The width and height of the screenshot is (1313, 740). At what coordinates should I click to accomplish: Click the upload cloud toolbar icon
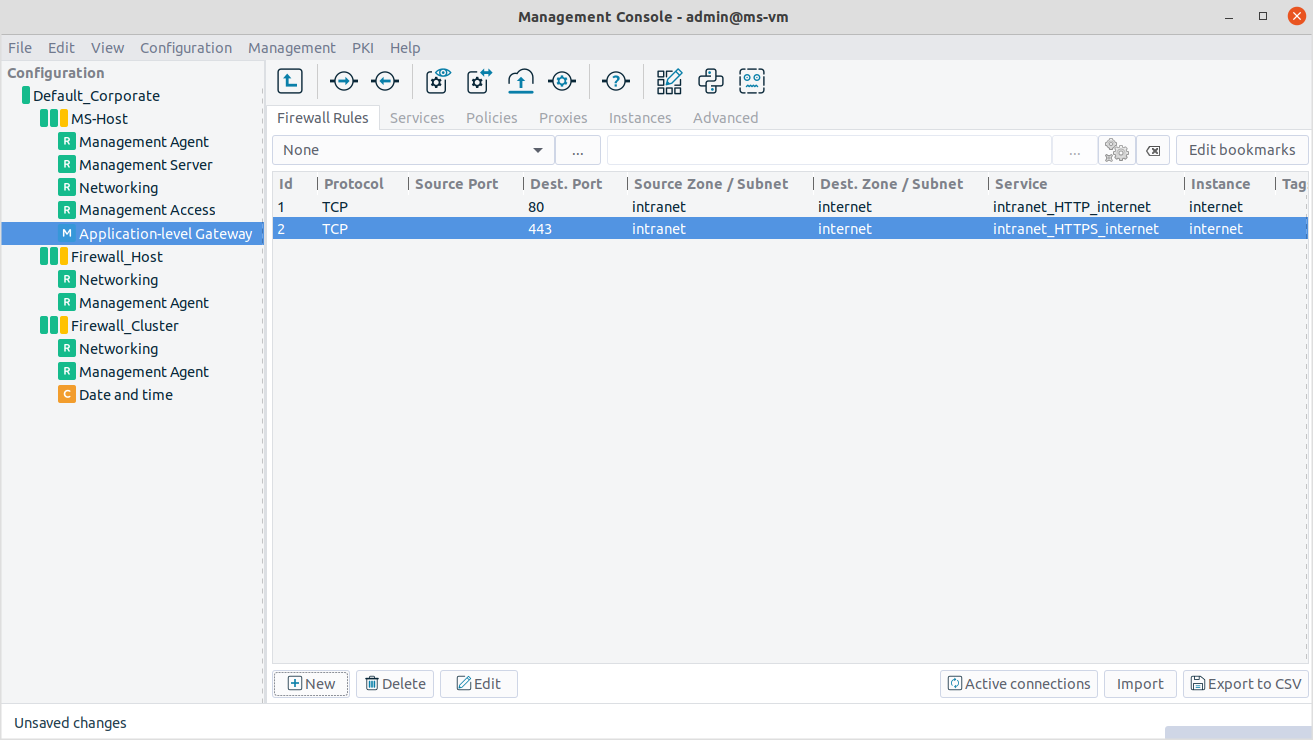coord(521,81)
